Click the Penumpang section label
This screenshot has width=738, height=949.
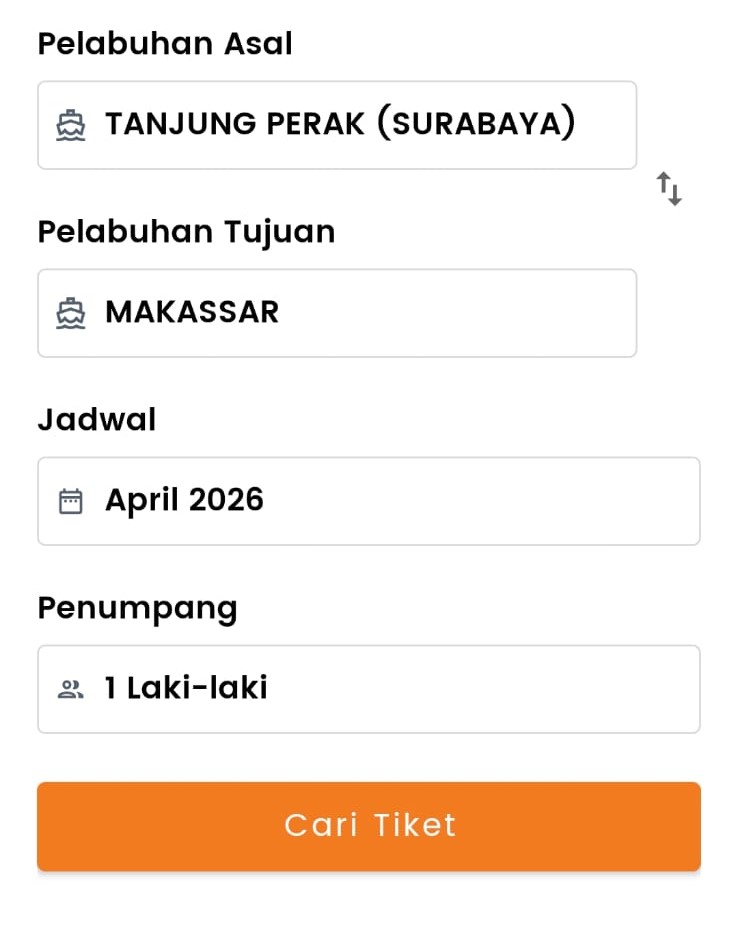click(x=137, y=607)
